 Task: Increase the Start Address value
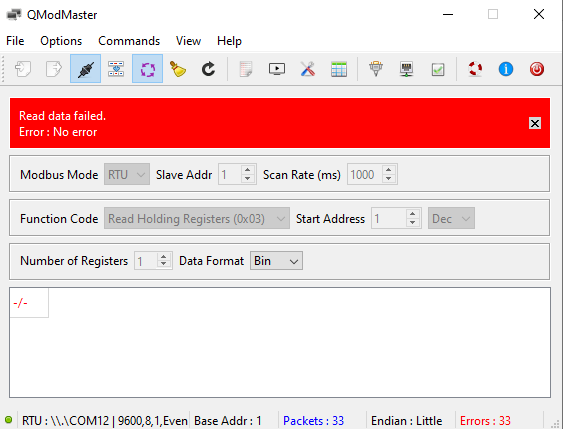(413, 214)
